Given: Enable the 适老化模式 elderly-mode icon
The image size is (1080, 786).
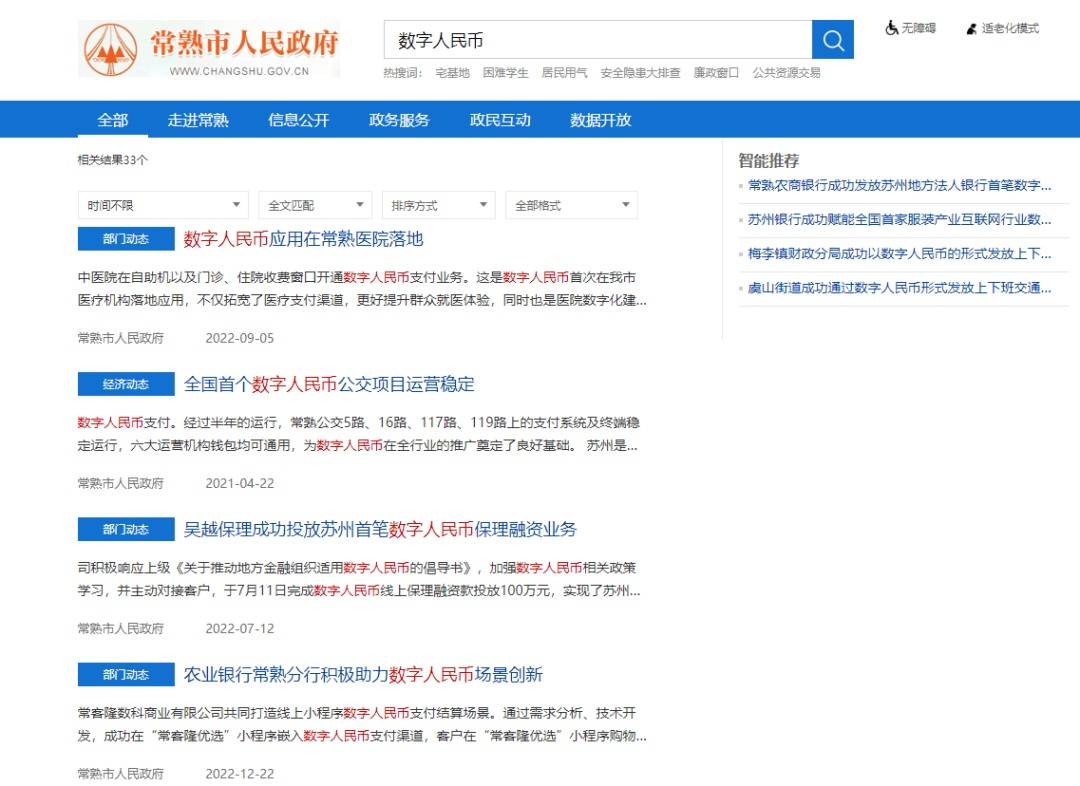Looking at the screenshot, I should 971,29.
